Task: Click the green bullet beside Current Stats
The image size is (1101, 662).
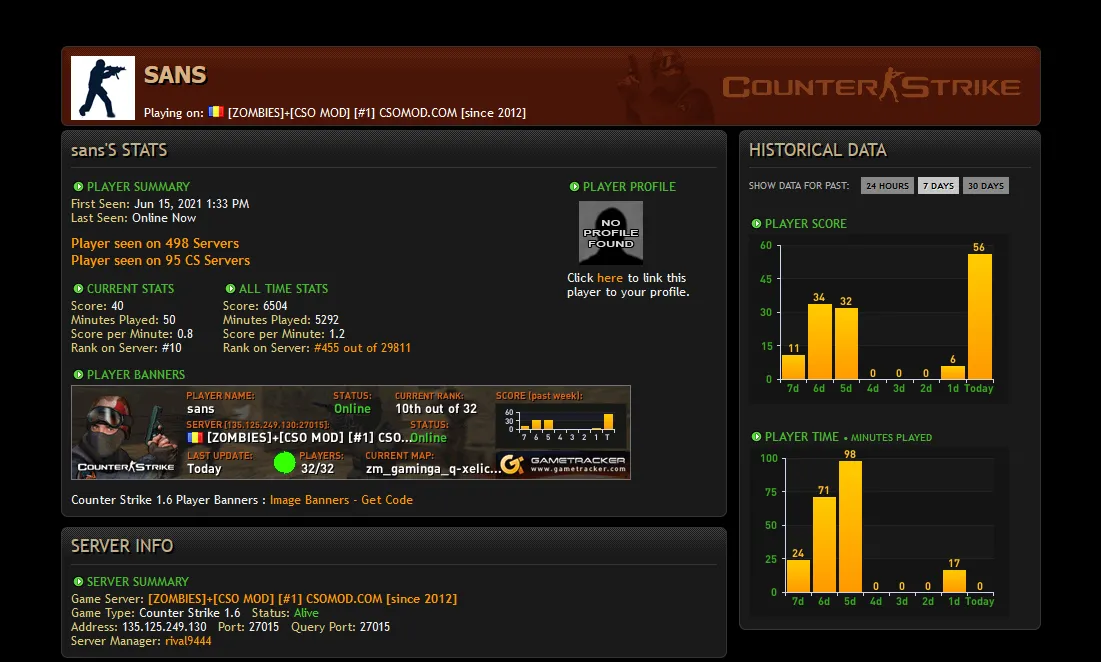Action: click(78, 289)
